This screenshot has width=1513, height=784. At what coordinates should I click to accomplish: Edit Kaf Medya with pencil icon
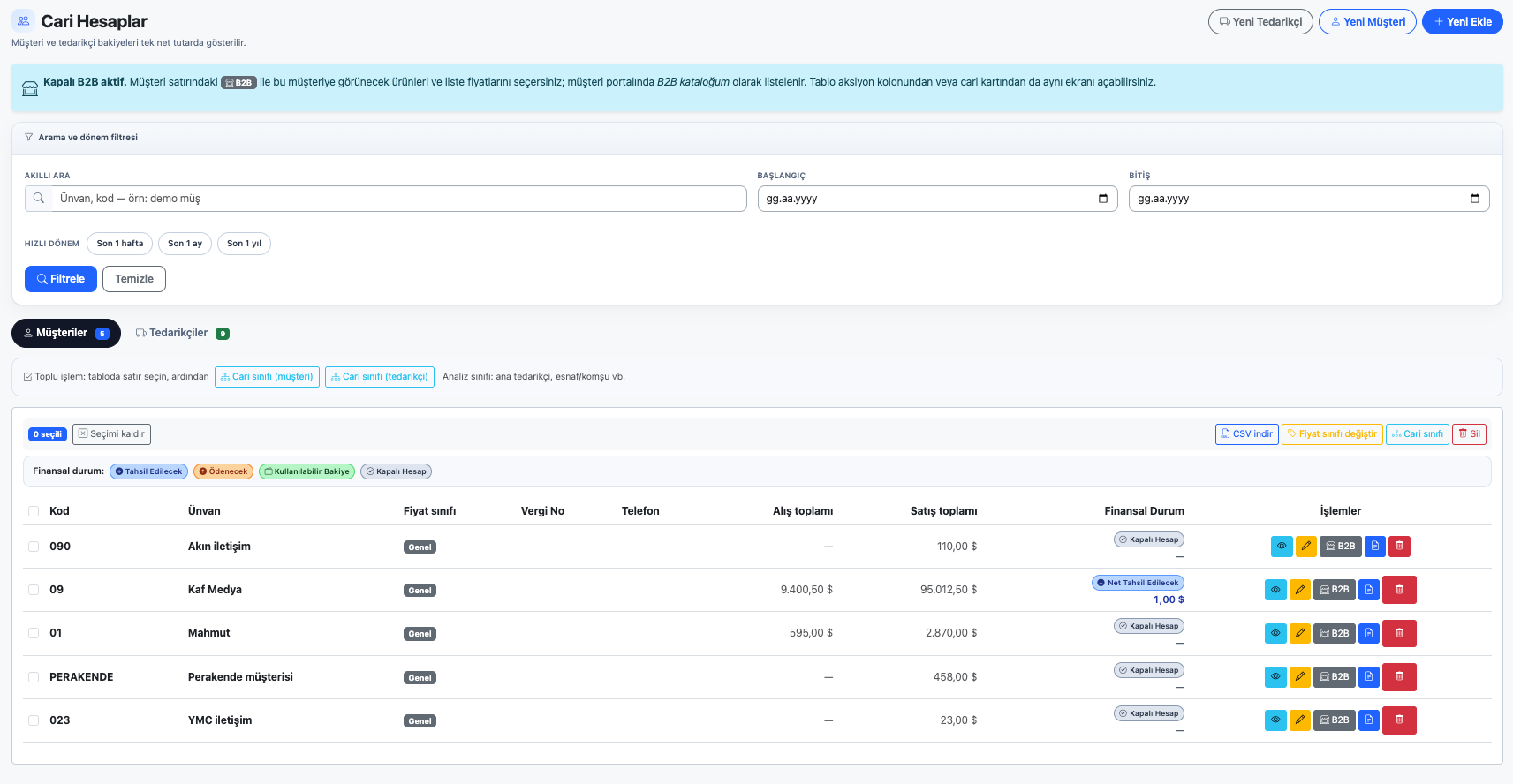(1299, 590)
